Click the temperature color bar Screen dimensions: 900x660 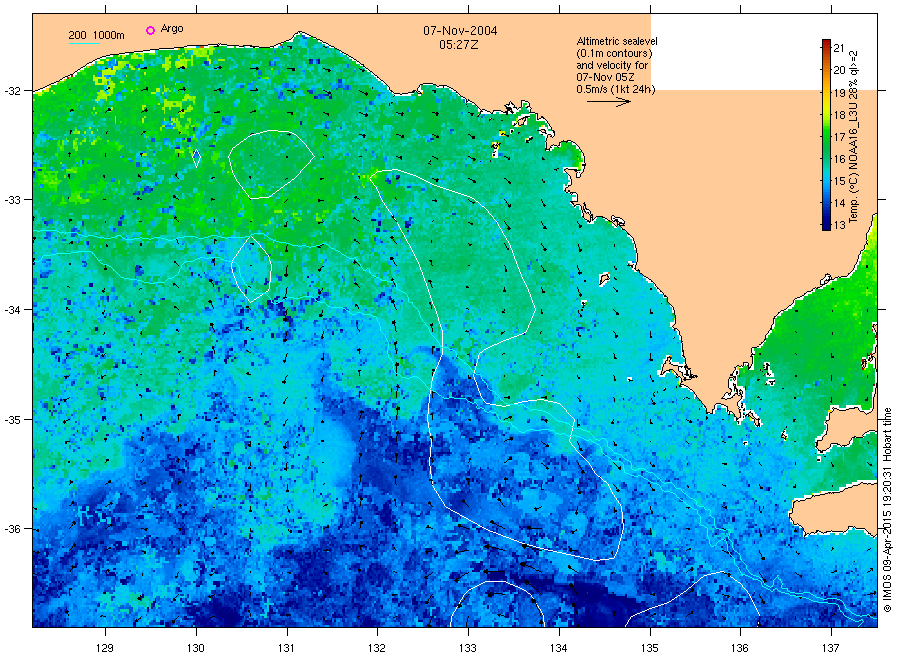pos(826,135)
